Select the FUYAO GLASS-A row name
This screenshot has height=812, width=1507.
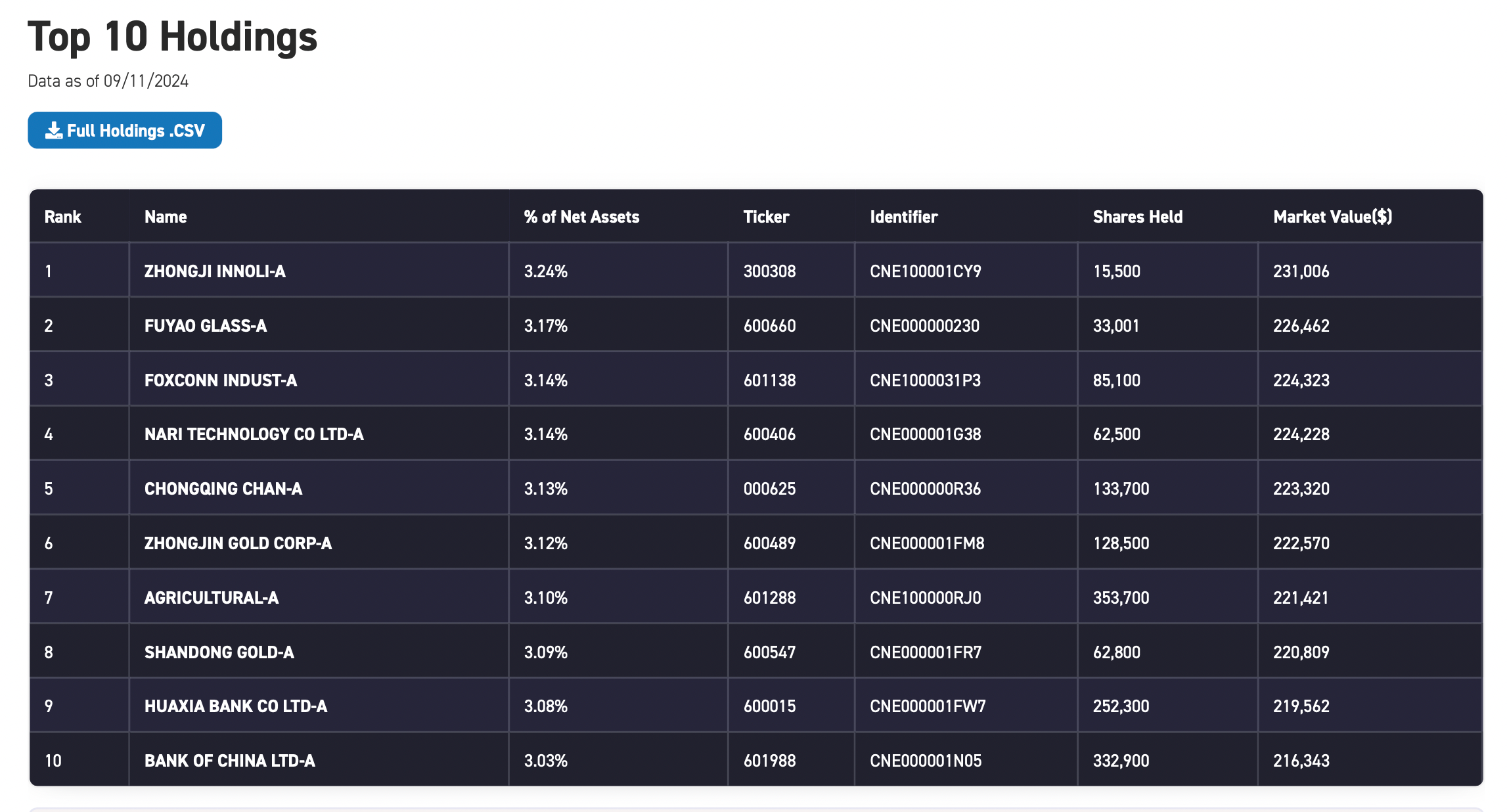(x=206, y=326)
